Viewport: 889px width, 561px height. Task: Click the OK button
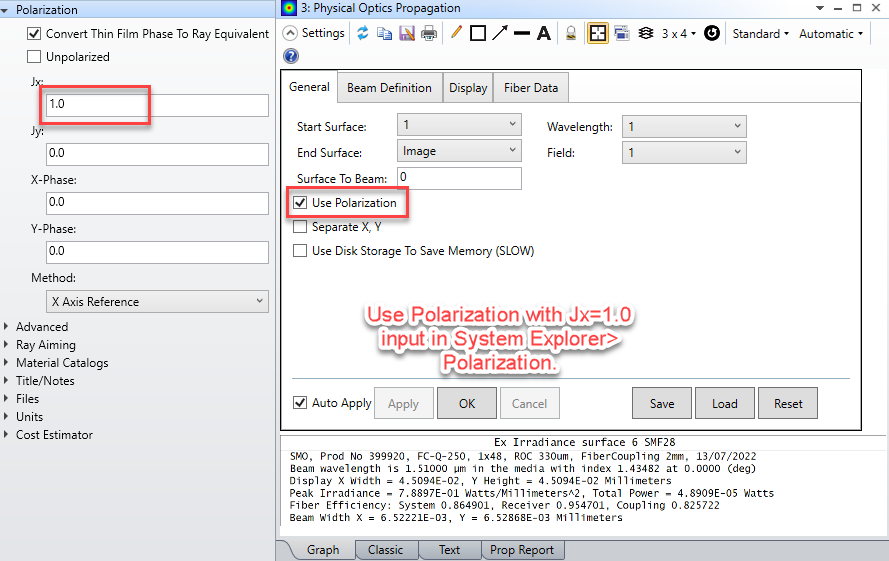(467, 403)
